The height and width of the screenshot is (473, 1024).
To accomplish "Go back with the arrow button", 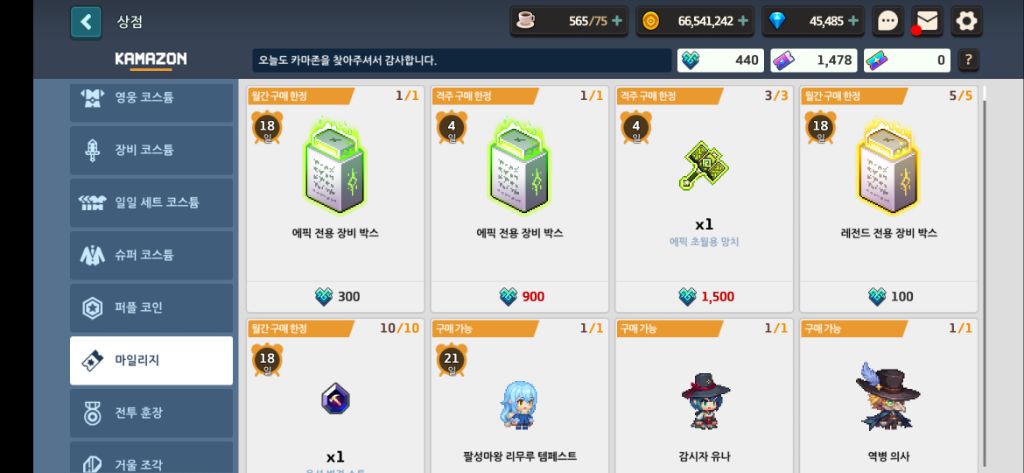I will (x=86, y=22).
